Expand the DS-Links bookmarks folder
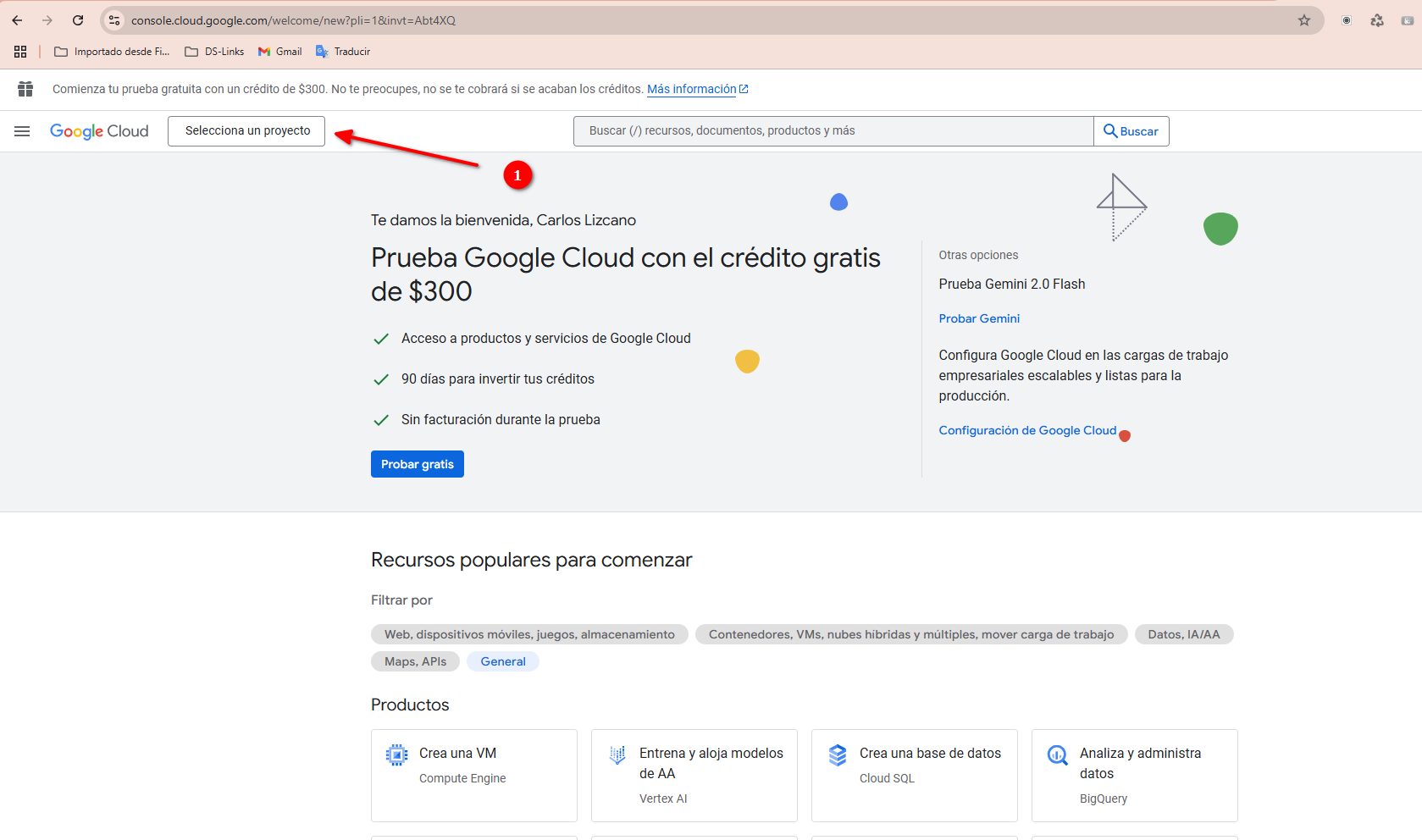The height and width of the screenshot is (840, 1422). pyautogui.click(x=214, y=52)
